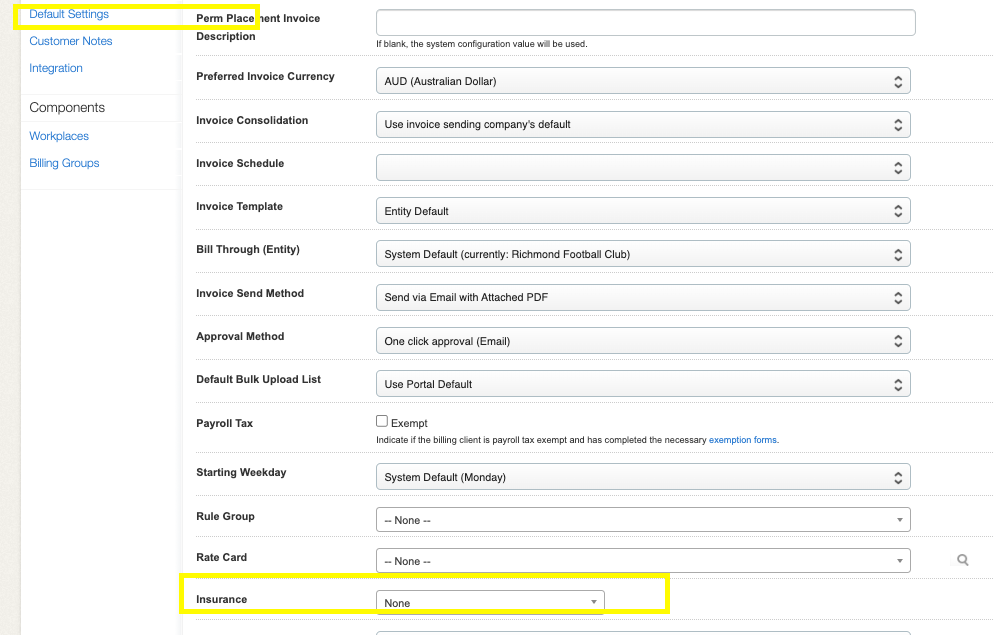Open the Preferred Invoice Currency dropdown
This screenshot has height=635, width=993.
pyautogui.click(x=643, y=81)
